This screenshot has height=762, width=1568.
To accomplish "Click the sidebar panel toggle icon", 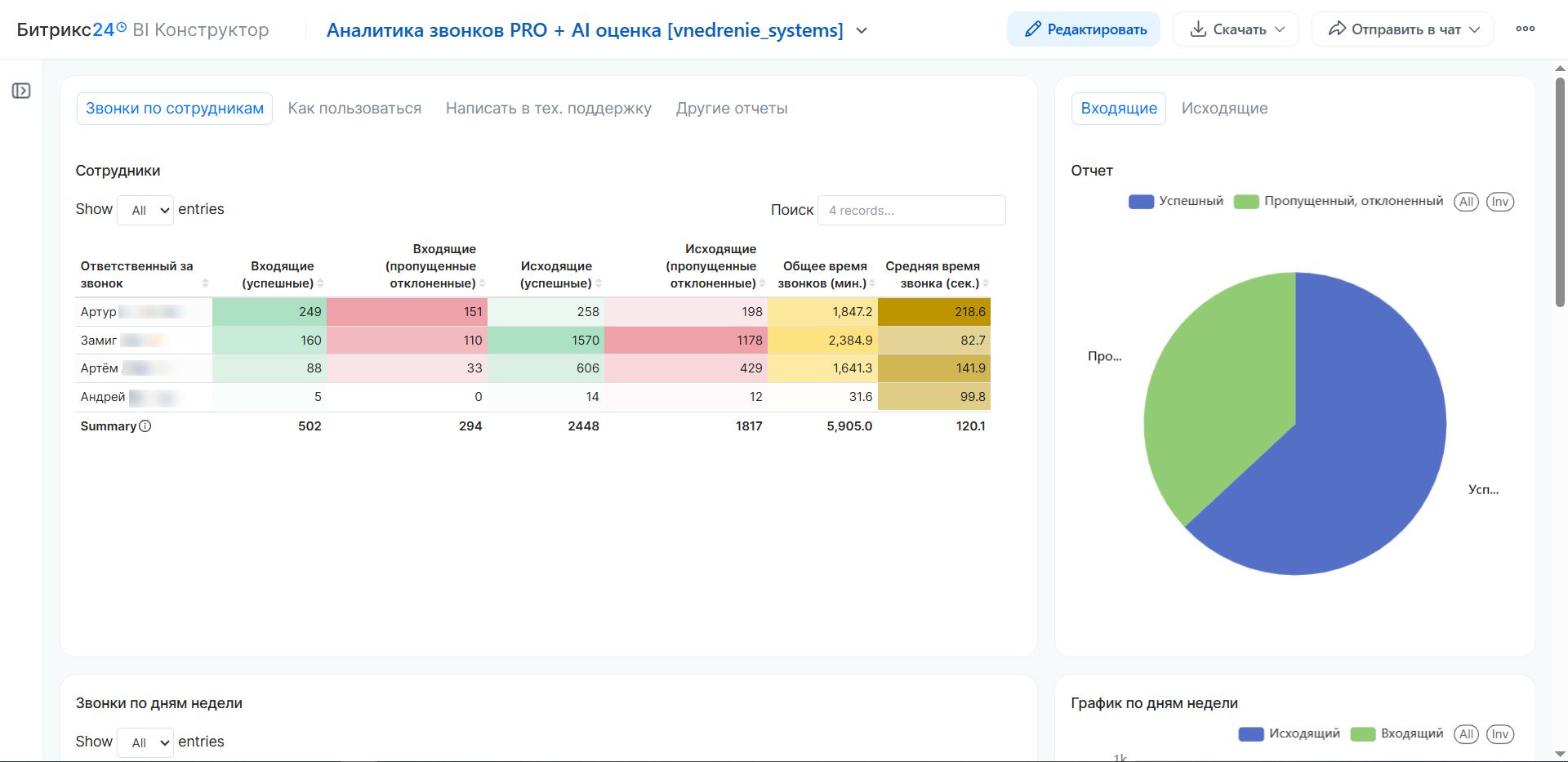I will [x=21, y=91].
